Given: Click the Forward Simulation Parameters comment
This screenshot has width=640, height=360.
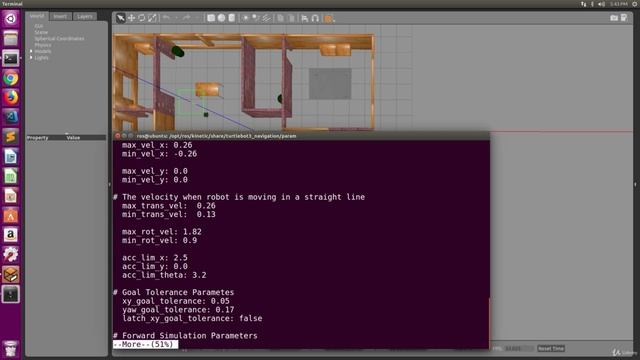Looking at the screenshot, I should (x=185, y=336).
